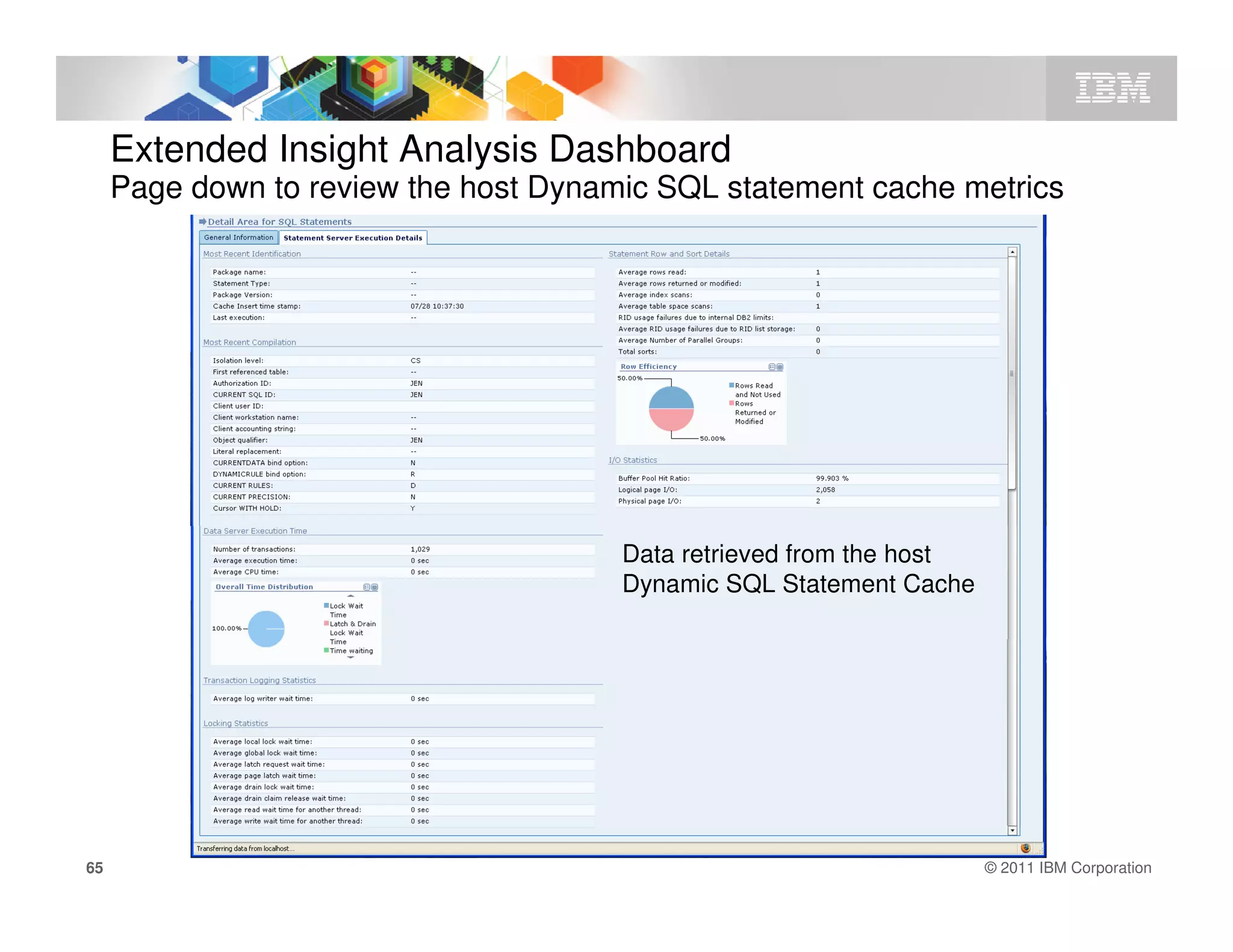Click the Average CPU time row
The image size is (1233, 952).
point(402,572)
